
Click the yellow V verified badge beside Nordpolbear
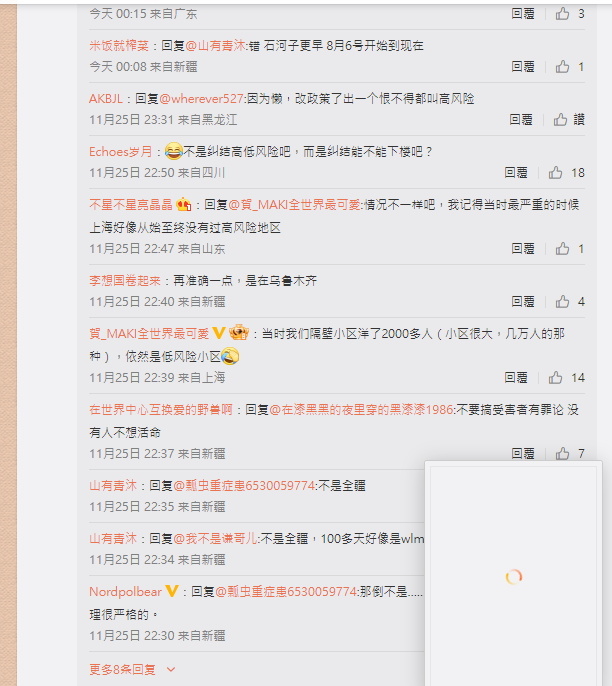tap(172, 591)
